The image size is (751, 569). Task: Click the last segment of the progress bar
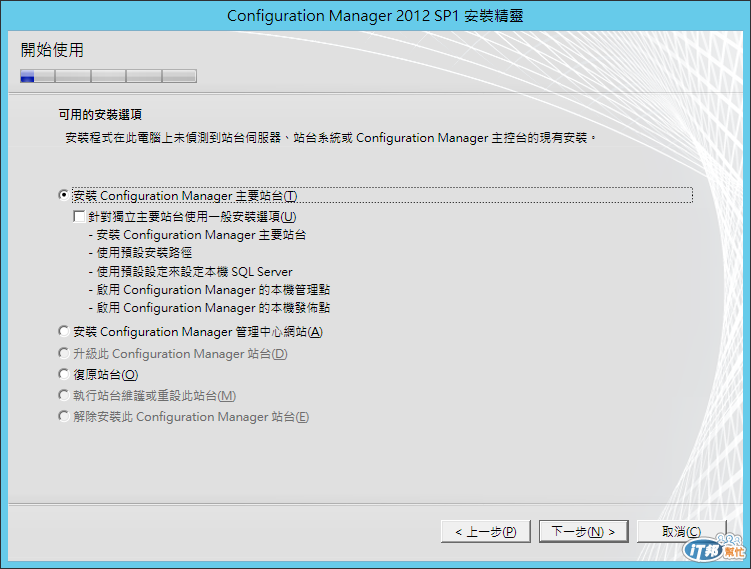[x=180, y=76]
